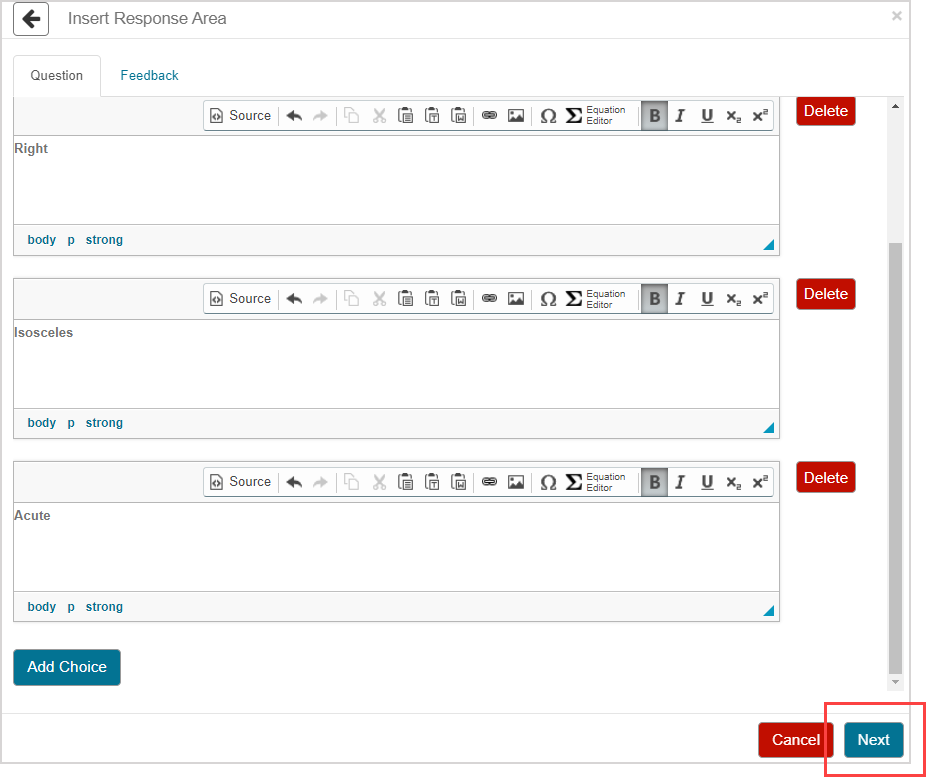Select the Question tab
The width and height of the screenshot is (926, 777).
pyautogui.click(x=57, y=75)
